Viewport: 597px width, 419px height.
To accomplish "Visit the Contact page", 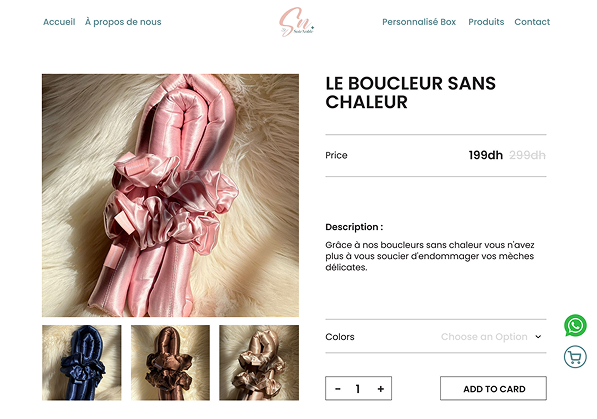I will coord(532,22).
